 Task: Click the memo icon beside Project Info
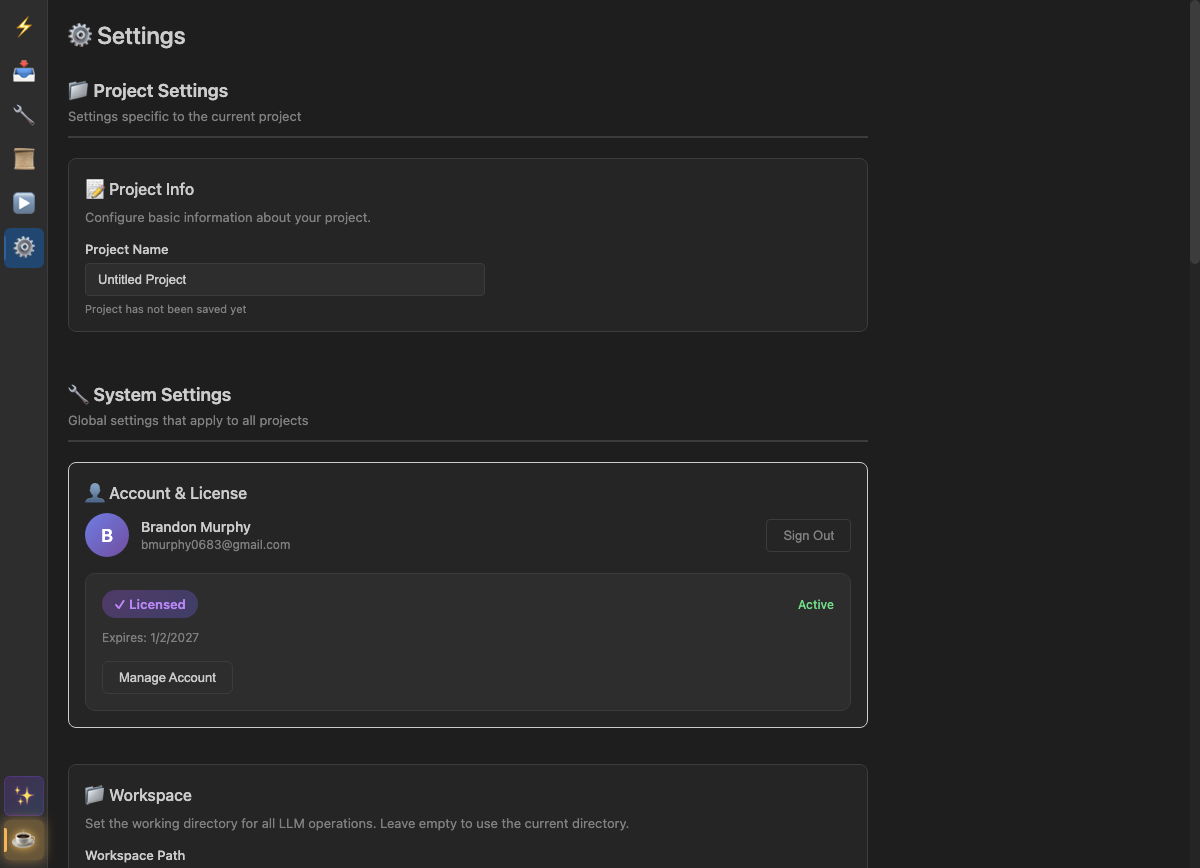pyautogui.click(x=95, y=188)
